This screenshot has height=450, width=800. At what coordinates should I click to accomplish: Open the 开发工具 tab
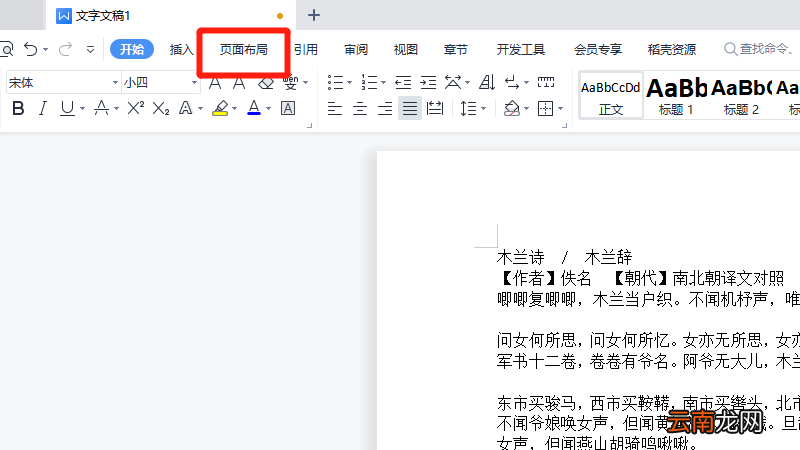520,49
